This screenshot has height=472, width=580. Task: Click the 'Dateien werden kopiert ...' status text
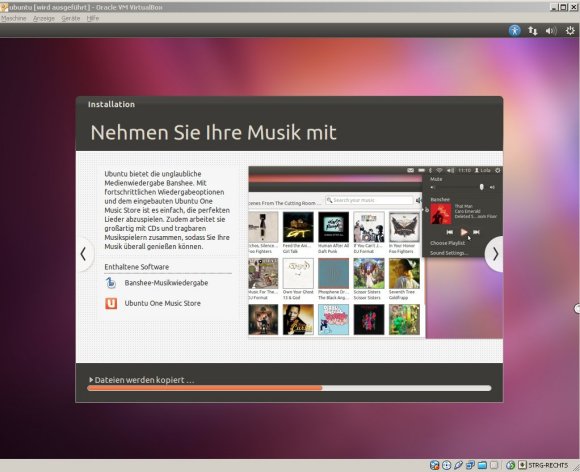(144, 380)
